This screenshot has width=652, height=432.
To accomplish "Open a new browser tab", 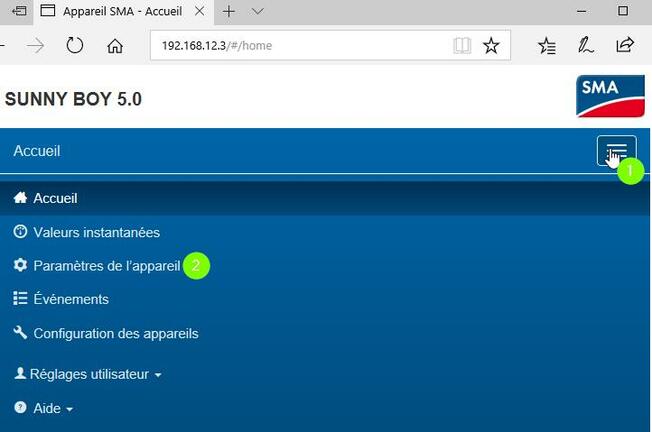I will click(x=229, y=11).
